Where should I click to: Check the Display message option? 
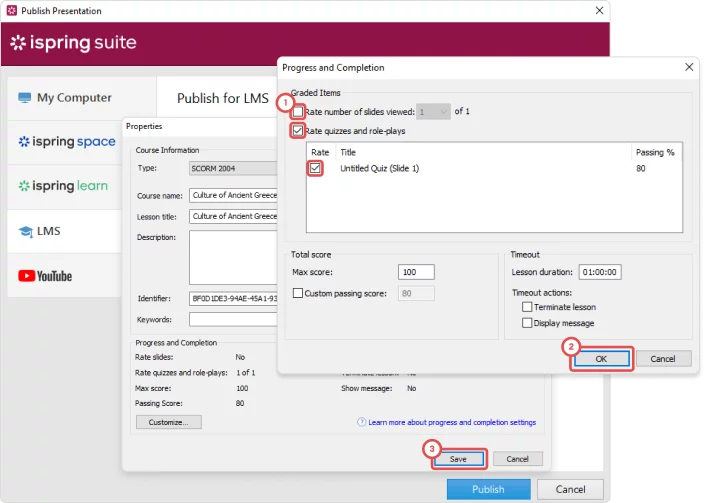tap(527, 323)
